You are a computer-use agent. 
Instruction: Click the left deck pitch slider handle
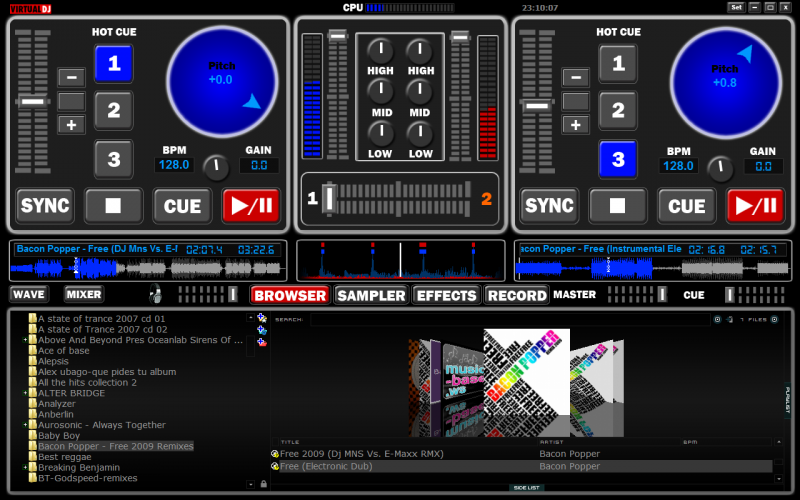pos(33,102)
